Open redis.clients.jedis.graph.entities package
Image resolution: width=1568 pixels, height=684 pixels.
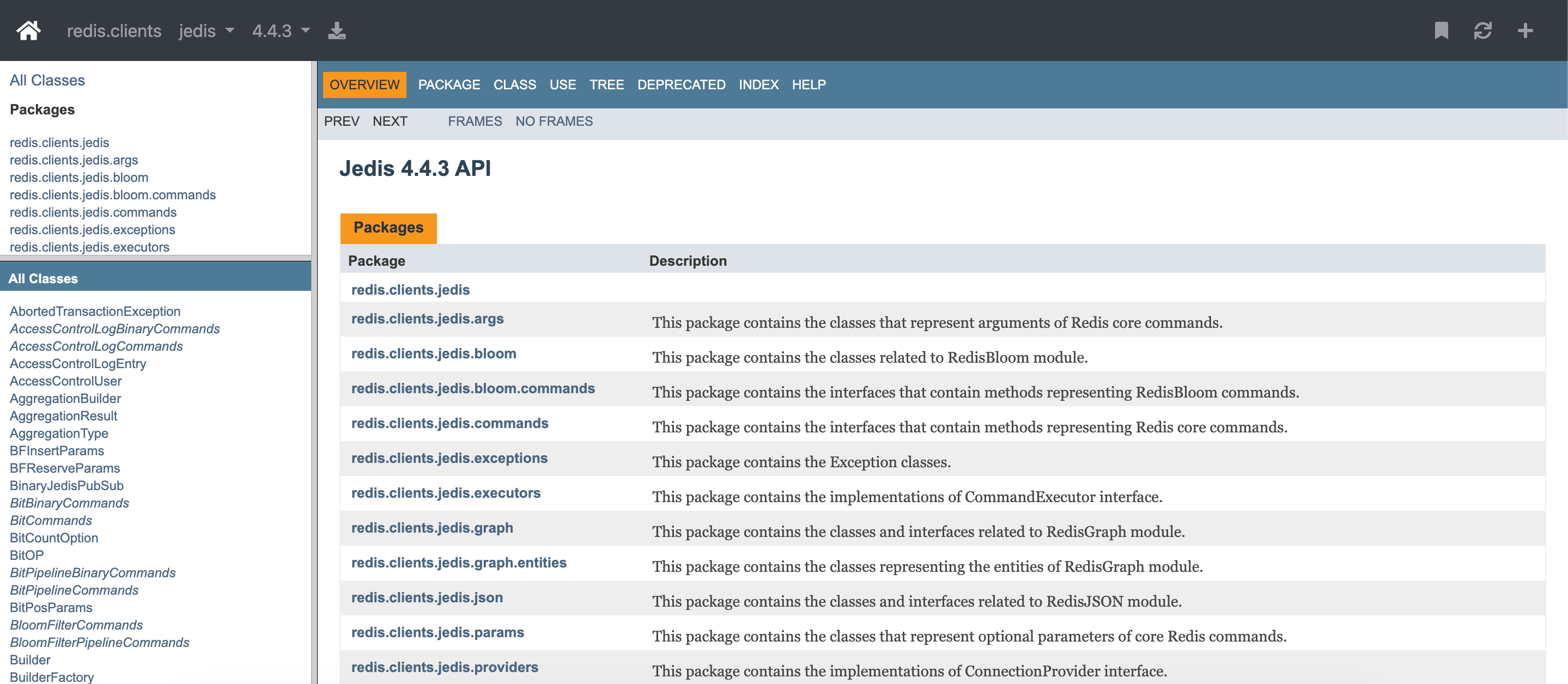tap(459, 563)
